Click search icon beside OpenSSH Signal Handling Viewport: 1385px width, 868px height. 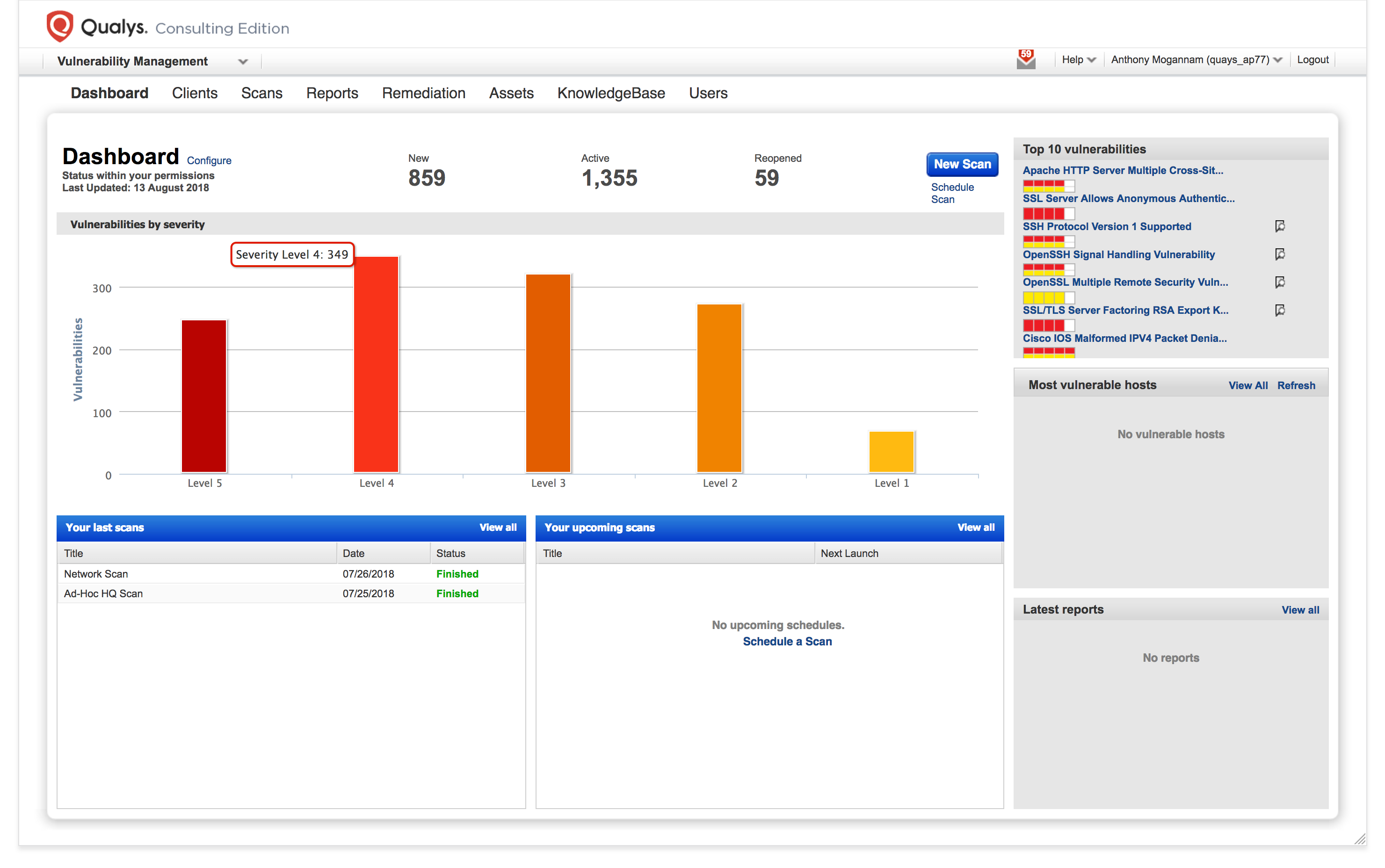coord(1279,254)
